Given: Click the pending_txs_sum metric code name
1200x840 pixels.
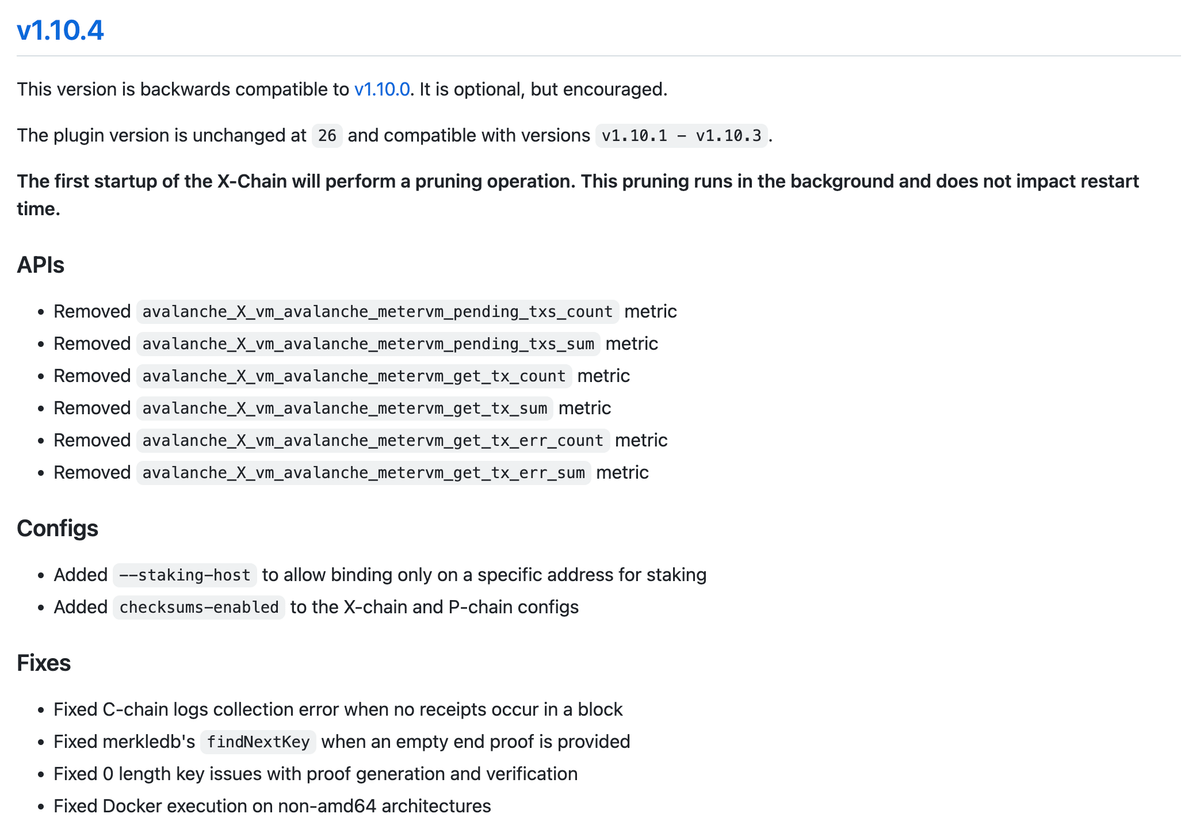Looking at the screenshot, I should click(x=368, y=344).
